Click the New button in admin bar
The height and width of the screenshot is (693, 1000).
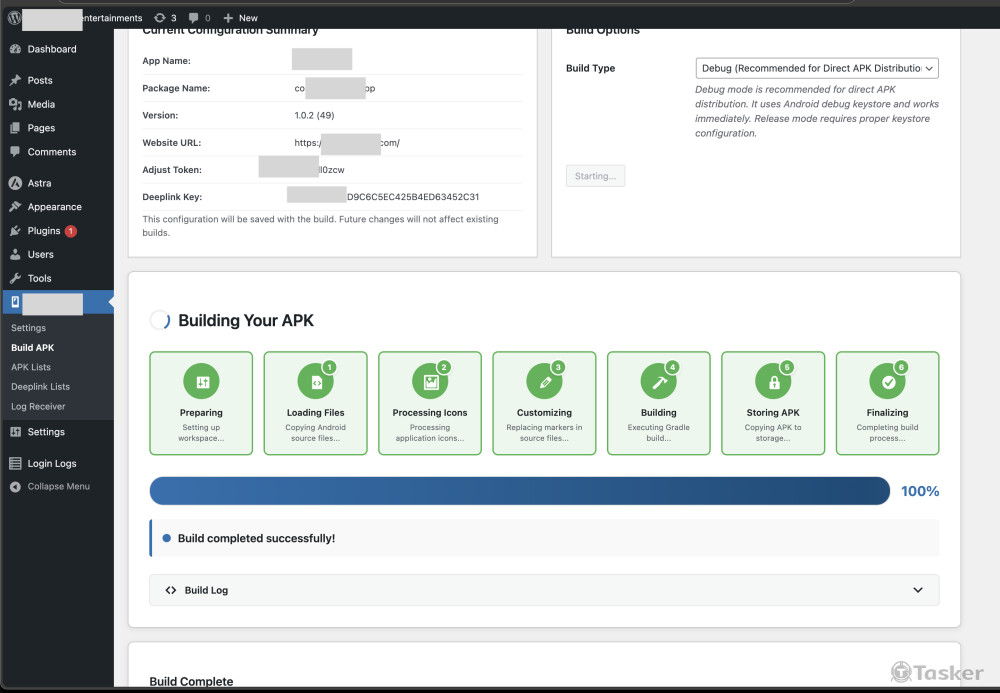click(240, 18)
